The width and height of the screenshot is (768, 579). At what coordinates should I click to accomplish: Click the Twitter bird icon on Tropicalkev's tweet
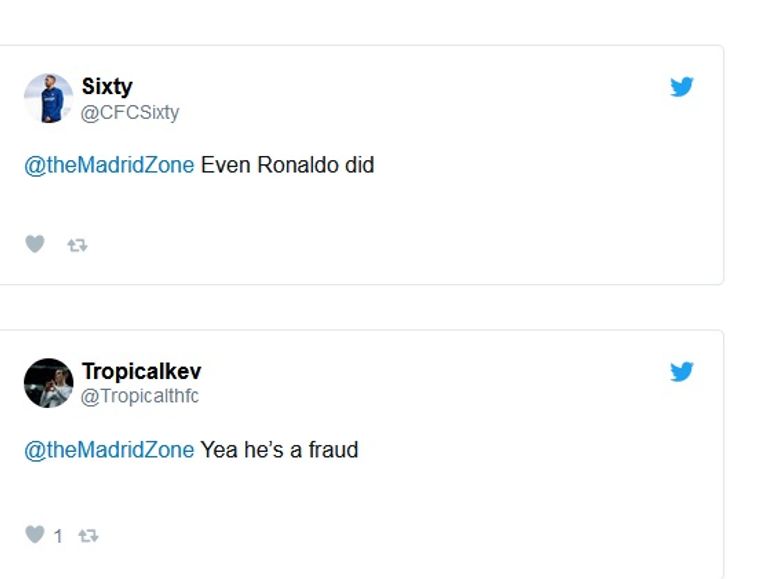coord(682,372)
